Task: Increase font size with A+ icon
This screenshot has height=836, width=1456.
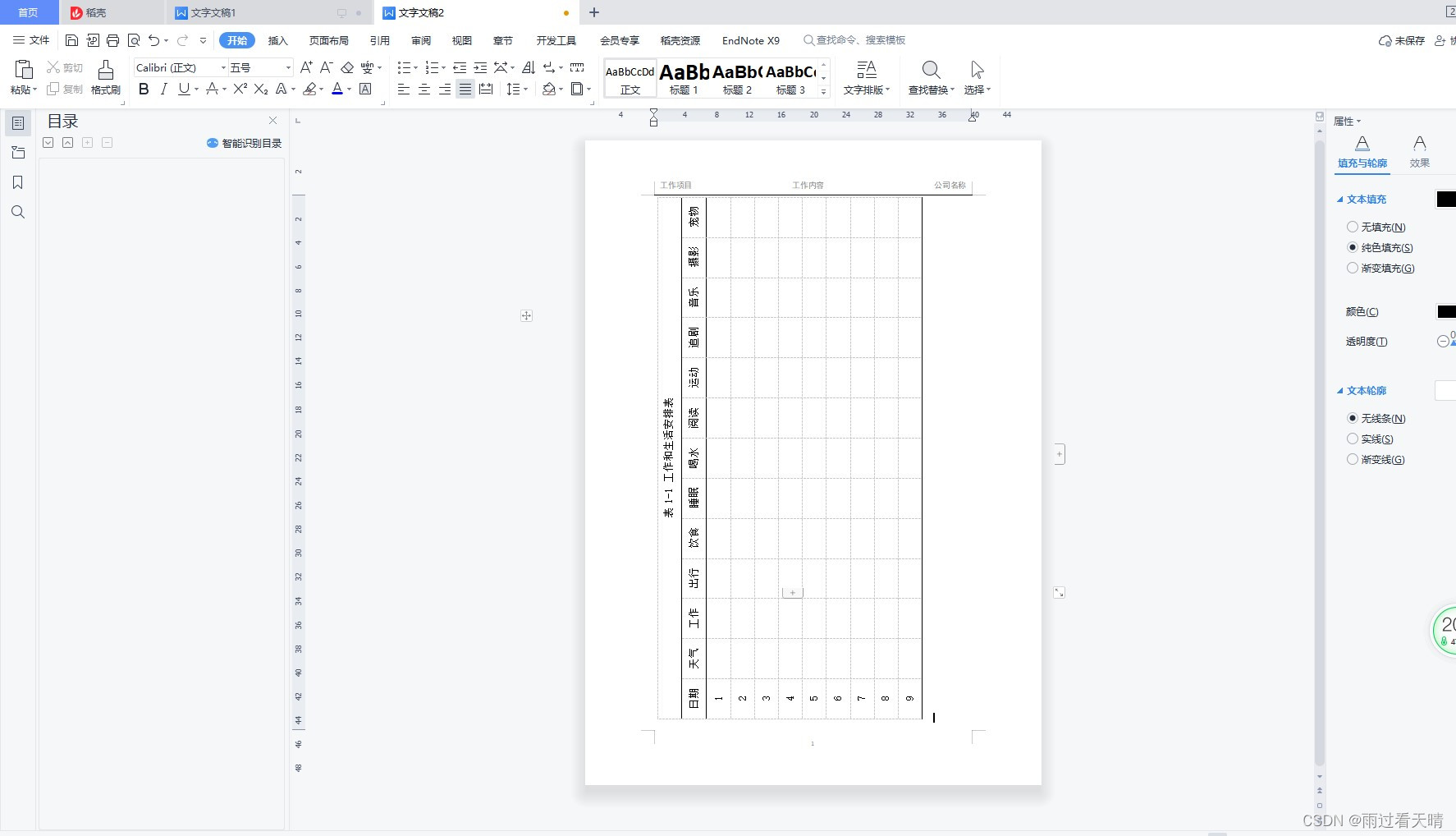Action: coord(306,67)
